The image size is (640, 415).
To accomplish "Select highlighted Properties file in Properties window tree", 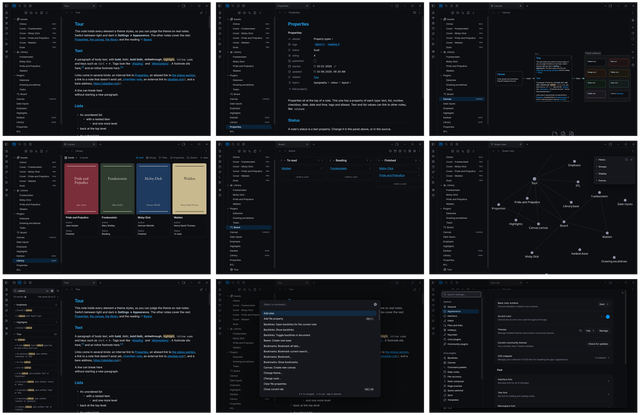I will [249, 127].
